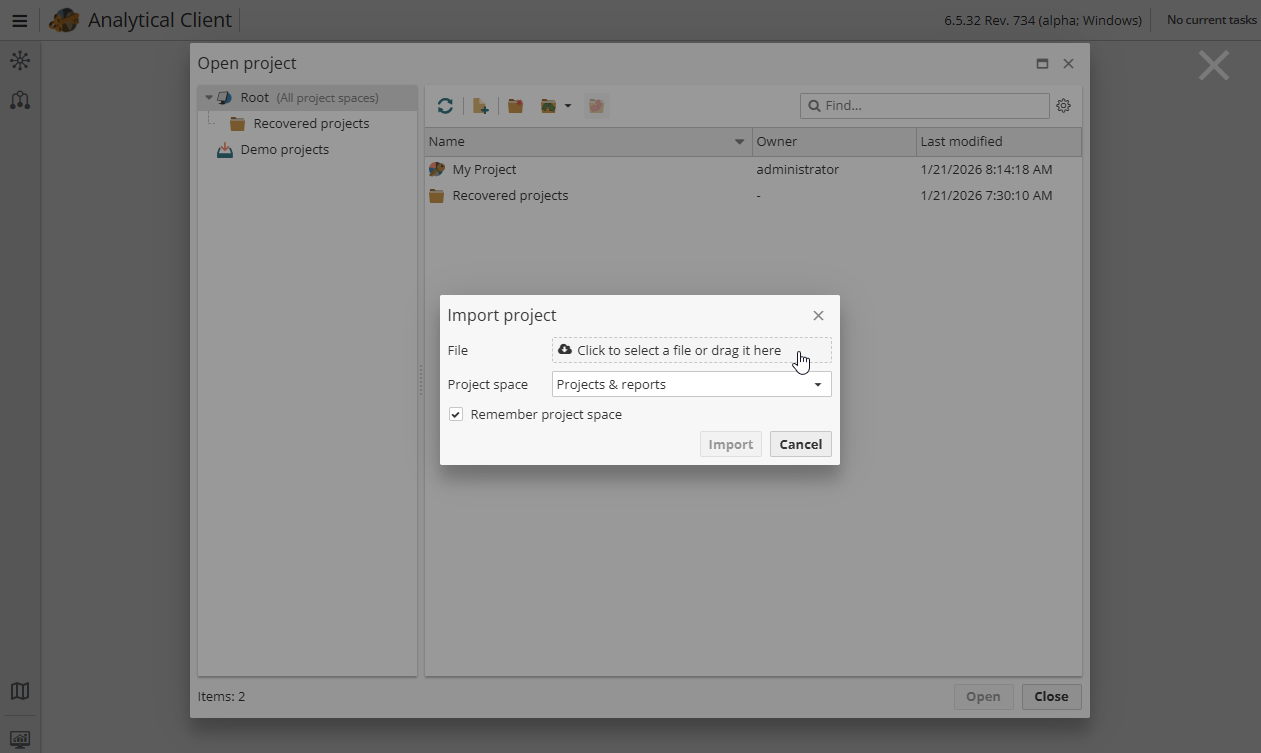Collapse the Root tree node
The width and height of the screenshot is (1261, 753).
tap(209, 97)
